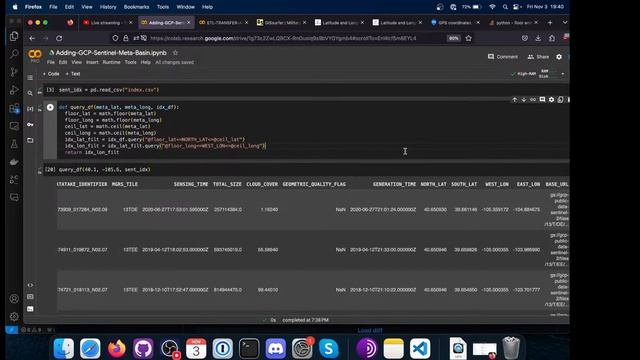The height and width of the screenshot is (360, 640).
Task: Go back in Firefox
Action: [x=32, y=38]
